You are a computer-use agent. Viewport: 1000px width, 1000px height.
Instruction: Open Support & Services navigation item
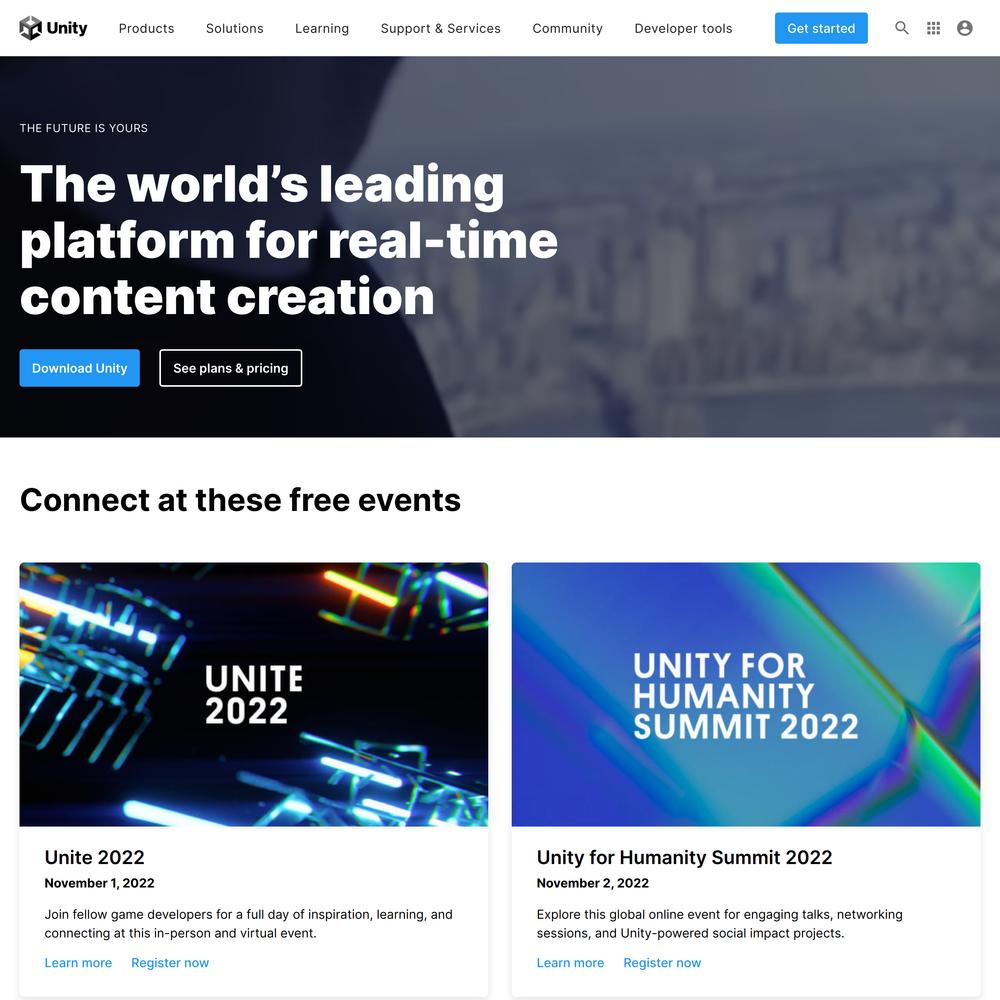click(440, 29)
